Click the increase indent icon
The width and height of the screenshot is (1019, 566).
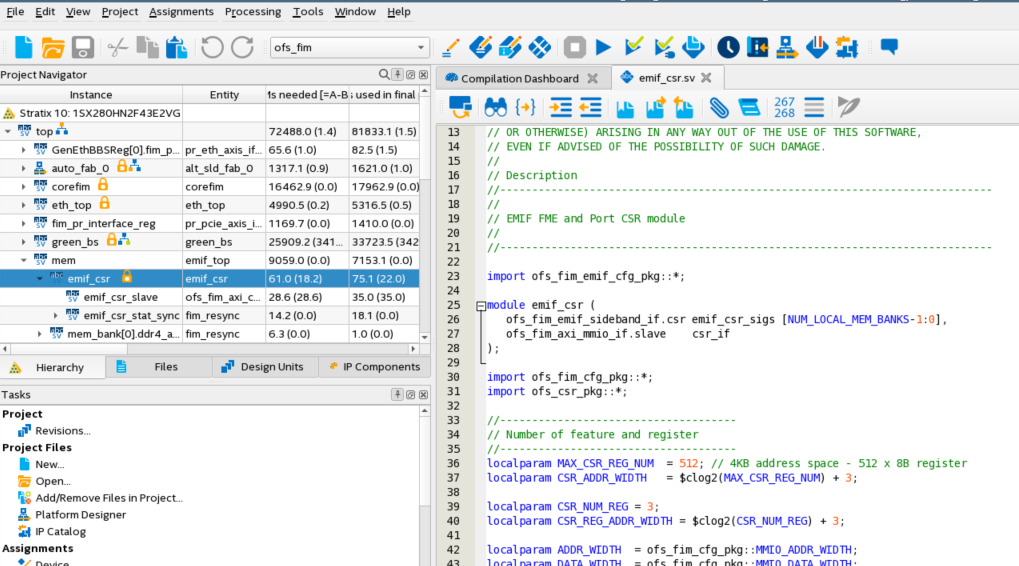(561, 107)
